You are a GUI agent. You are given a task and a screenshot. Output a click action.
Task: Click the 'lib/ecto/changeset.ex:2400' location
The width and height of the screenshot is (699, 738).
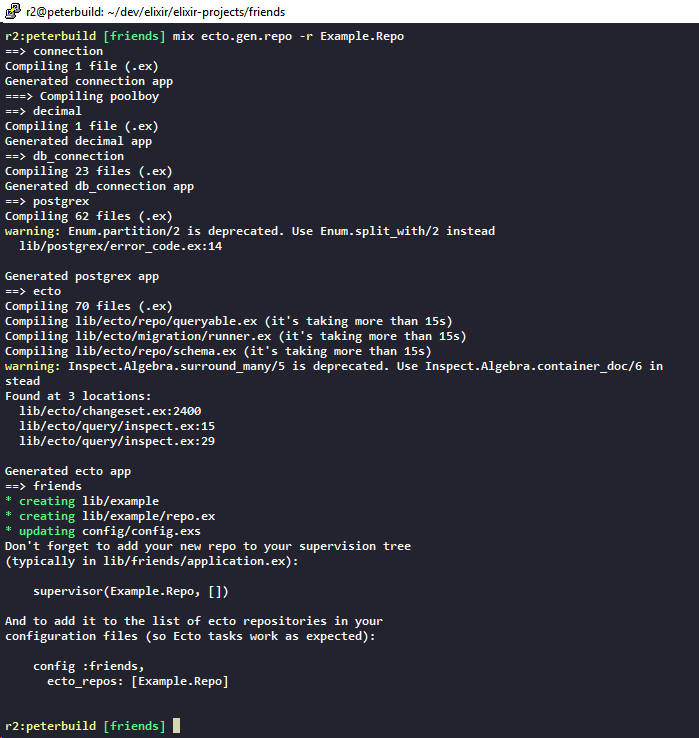[x=110, y=411]
